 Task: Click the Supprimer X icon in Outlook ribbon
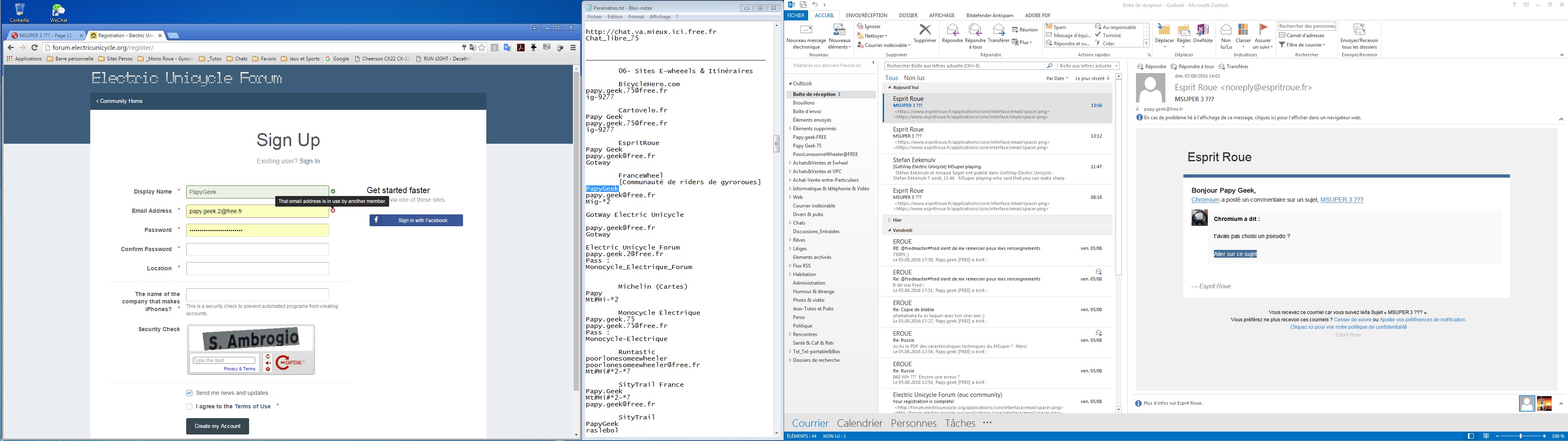point(924,30)
